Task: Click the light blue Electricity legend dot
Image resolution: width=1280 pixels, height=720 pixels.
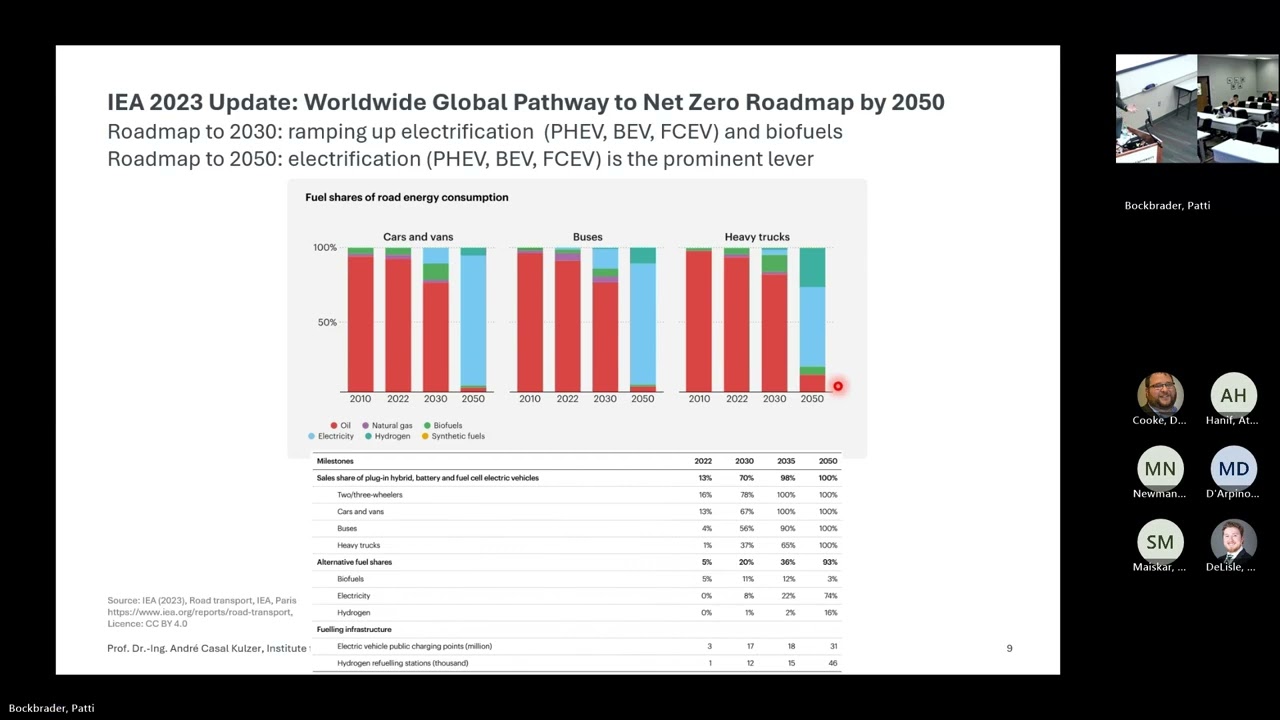Action: coord(311,436)
